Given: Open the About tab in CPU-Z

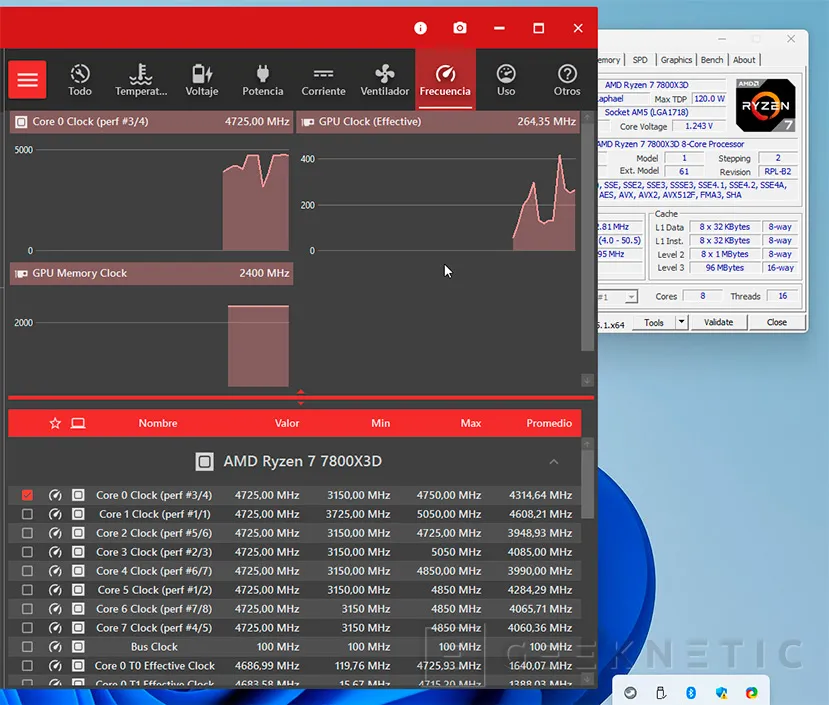Looking at the screenshot, I should tap(744, 60).
